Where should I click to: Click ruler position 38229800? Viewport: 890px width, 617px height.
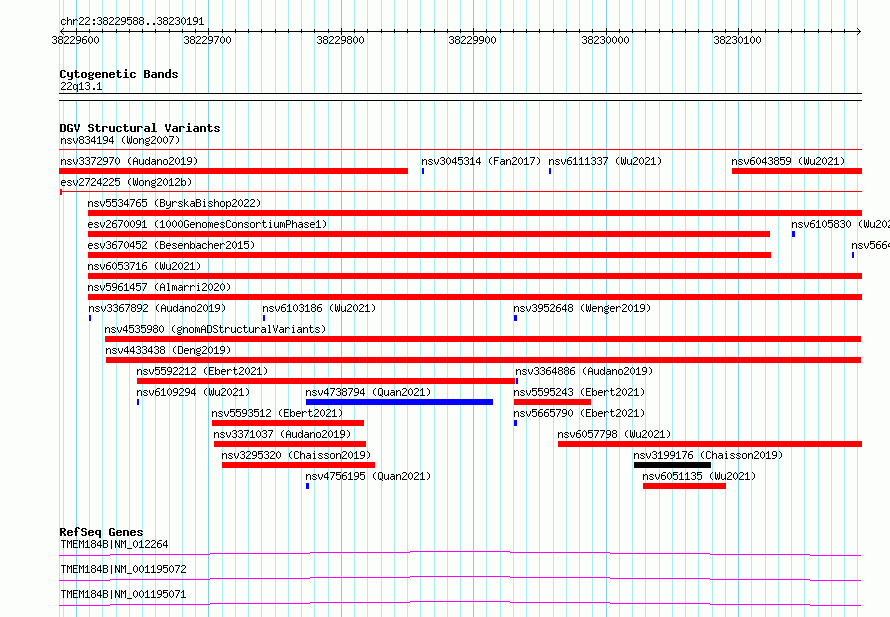pyautogui.click(x=341, y=40)
